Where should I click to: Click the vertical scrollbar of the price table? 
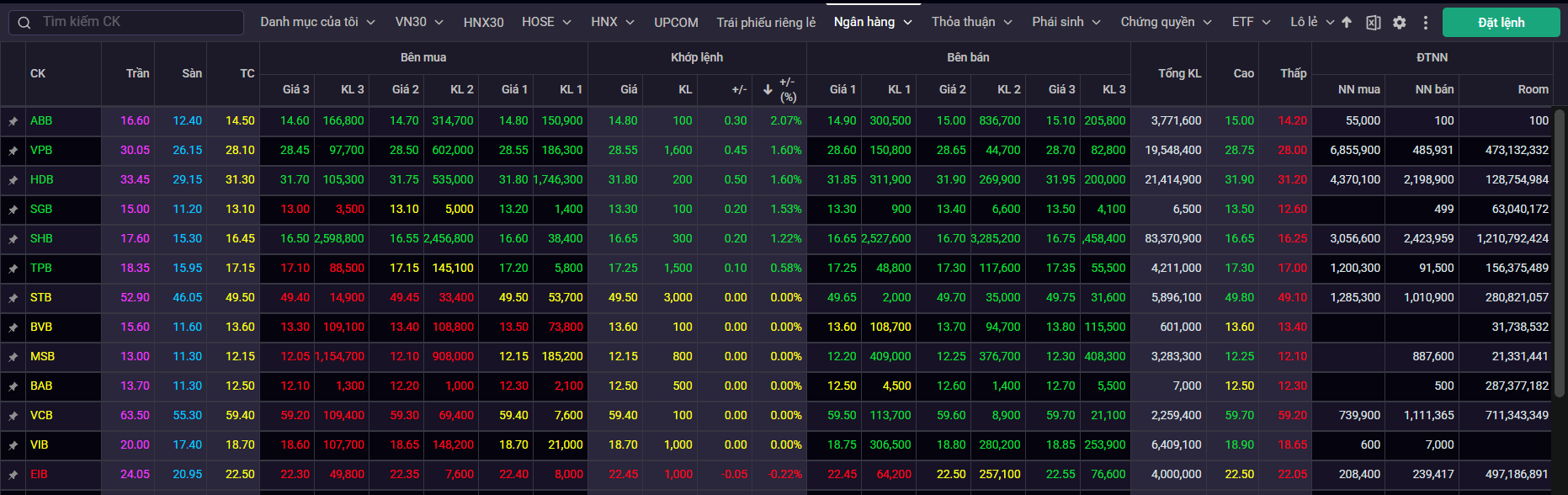[1559, 253]
